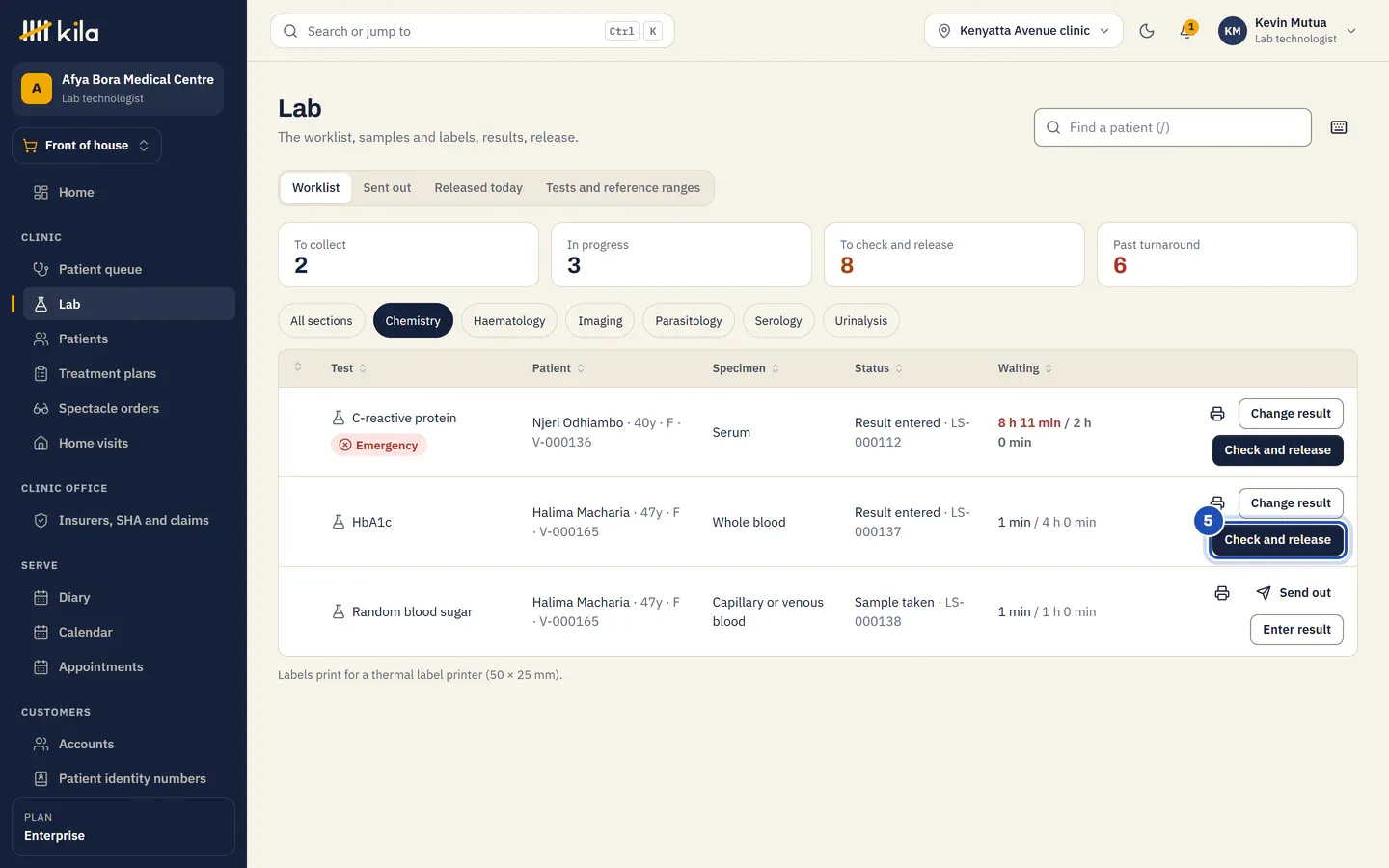Switch to the Released today tab
1389x868 pixels.
[x=478, y=188]
